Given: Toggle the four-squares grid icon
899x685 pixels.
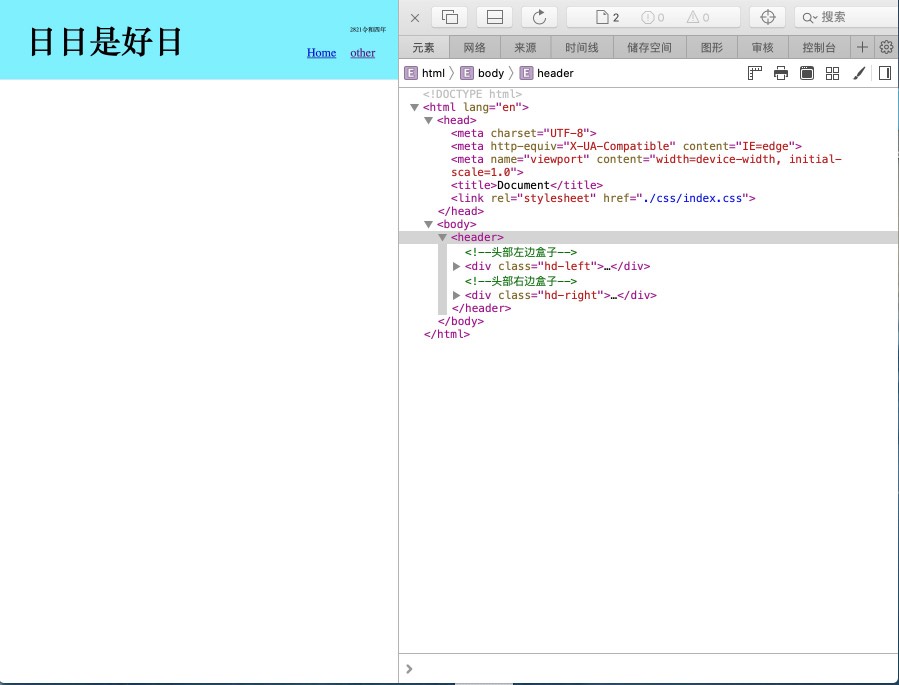Looking at the screenshot, I should pos(832,73).
